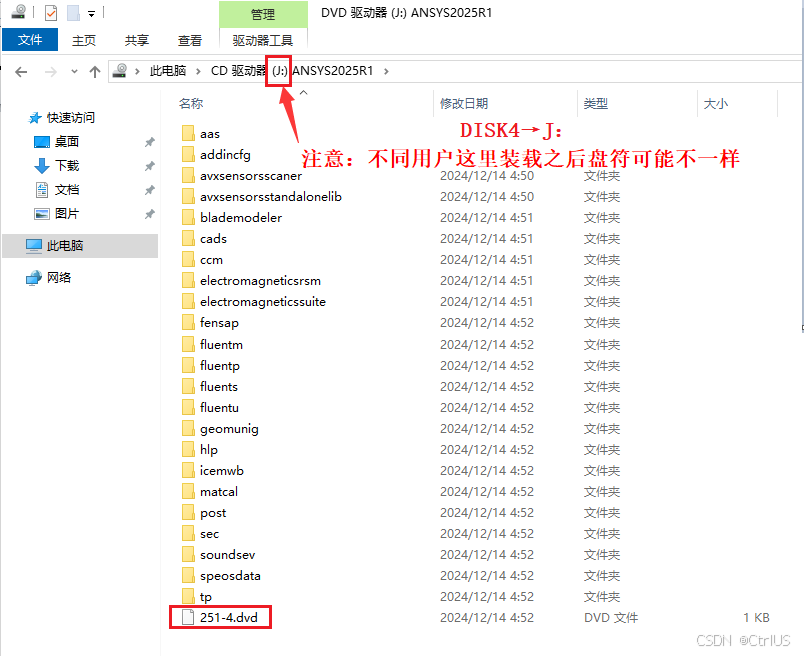Image resolution: width=804 pixels, height=656 pixels.
Task: Select the tp folder name
Action: coord(206,597)
